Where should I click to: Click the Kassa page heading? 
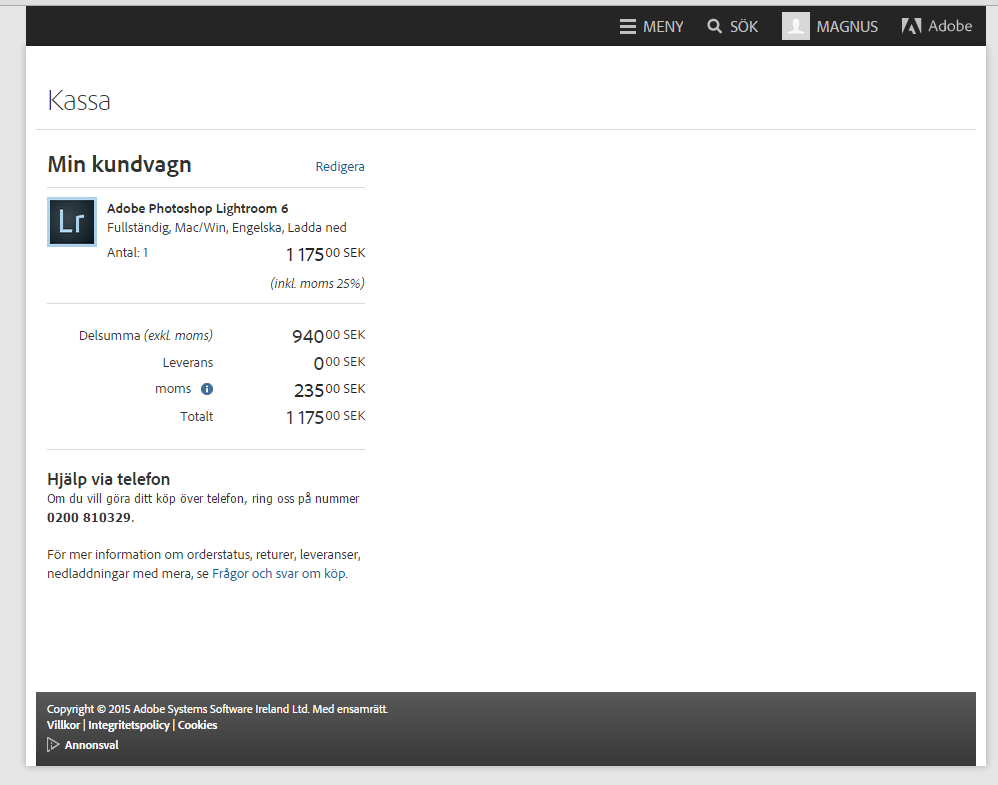pos(79,101)
